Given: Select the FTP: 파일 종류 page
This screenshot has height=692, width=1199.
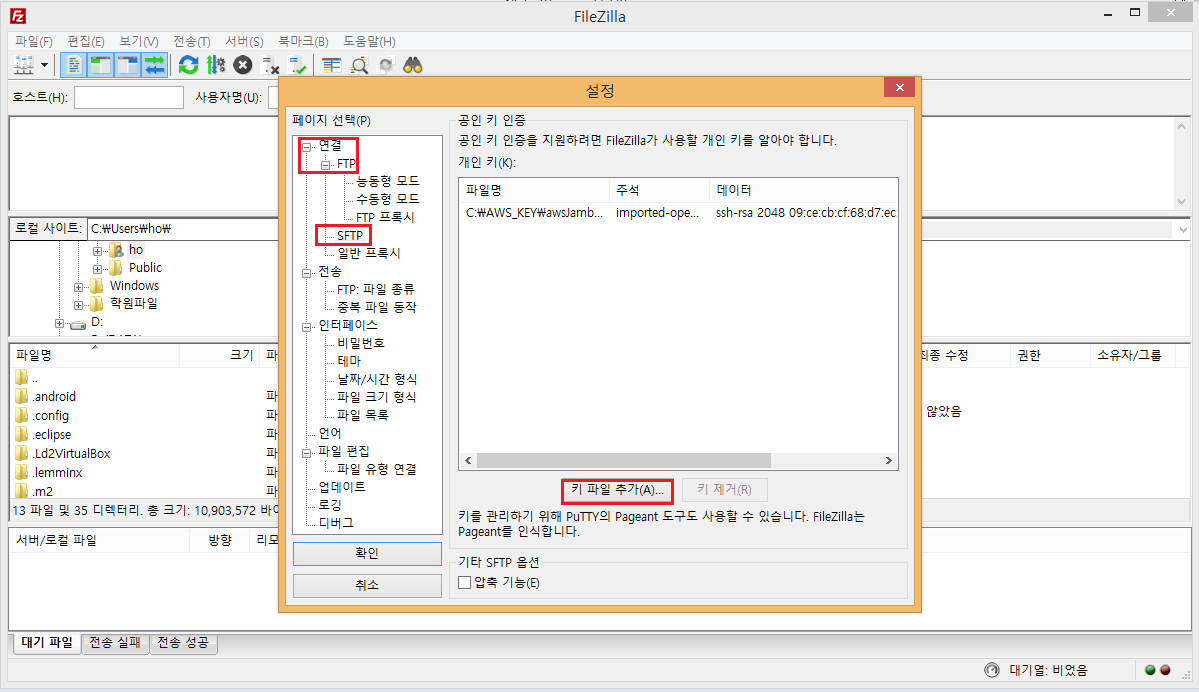Looking at the screenshot, I should tap(375, 289).
